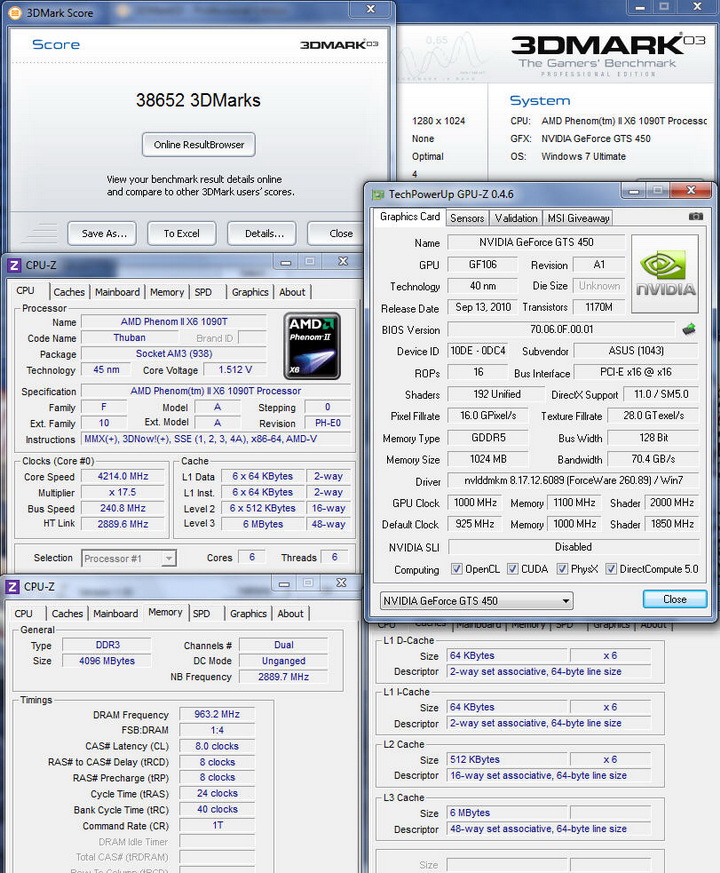720x873 pixels.
Task: Click the GPU Clock value 1000 MHz
Action: [x=475, y=503]
